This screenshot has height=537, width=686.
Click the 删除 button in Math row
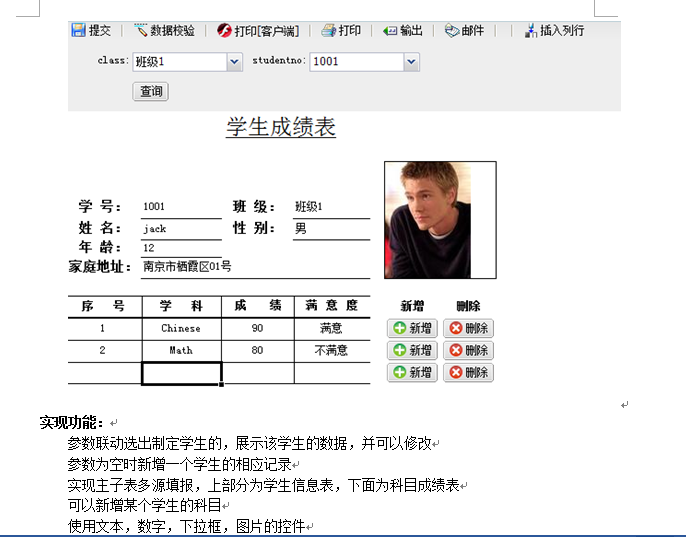coord(469,350)
